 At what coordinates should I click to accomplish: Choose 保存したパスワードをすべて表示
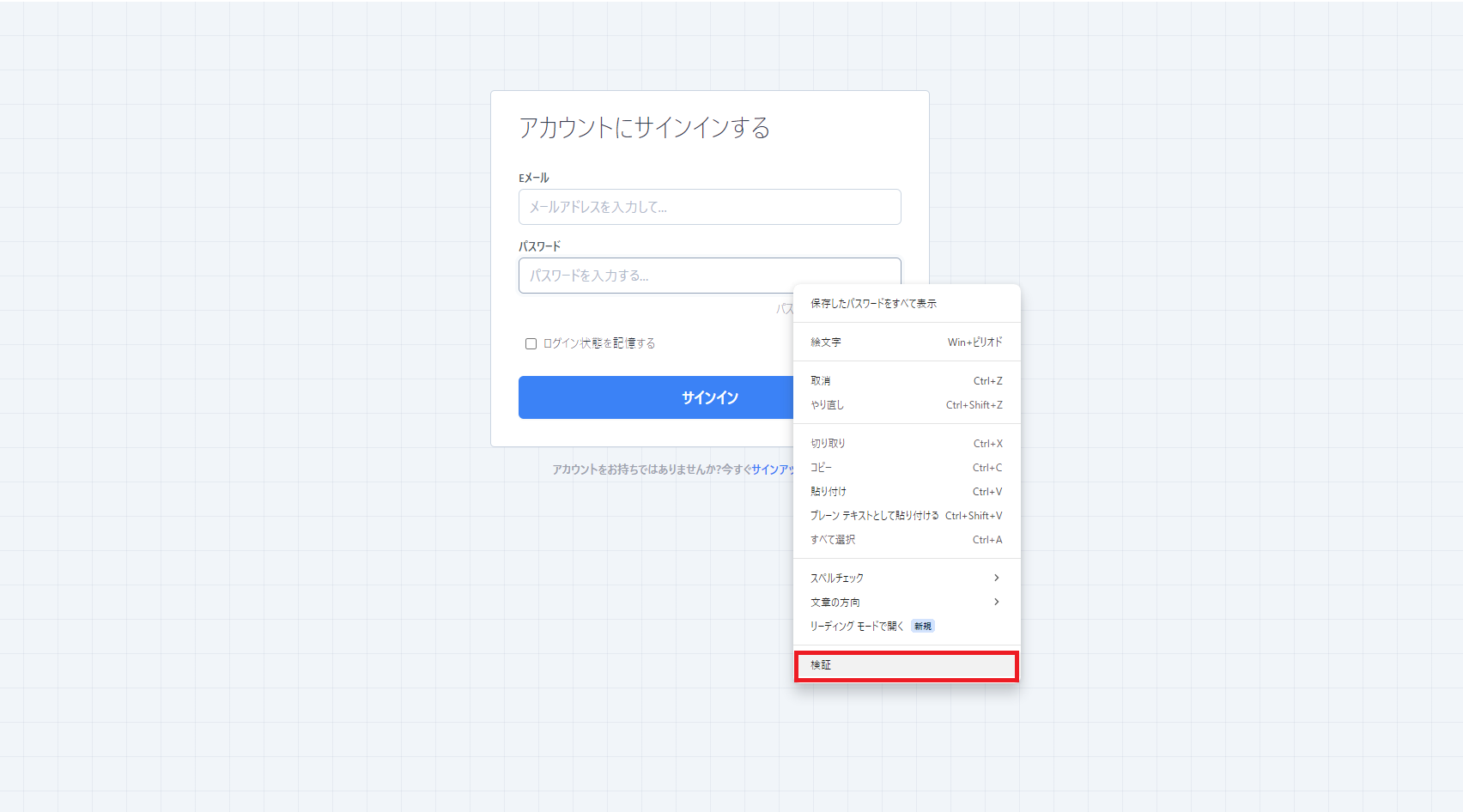[x=872, y=303]
